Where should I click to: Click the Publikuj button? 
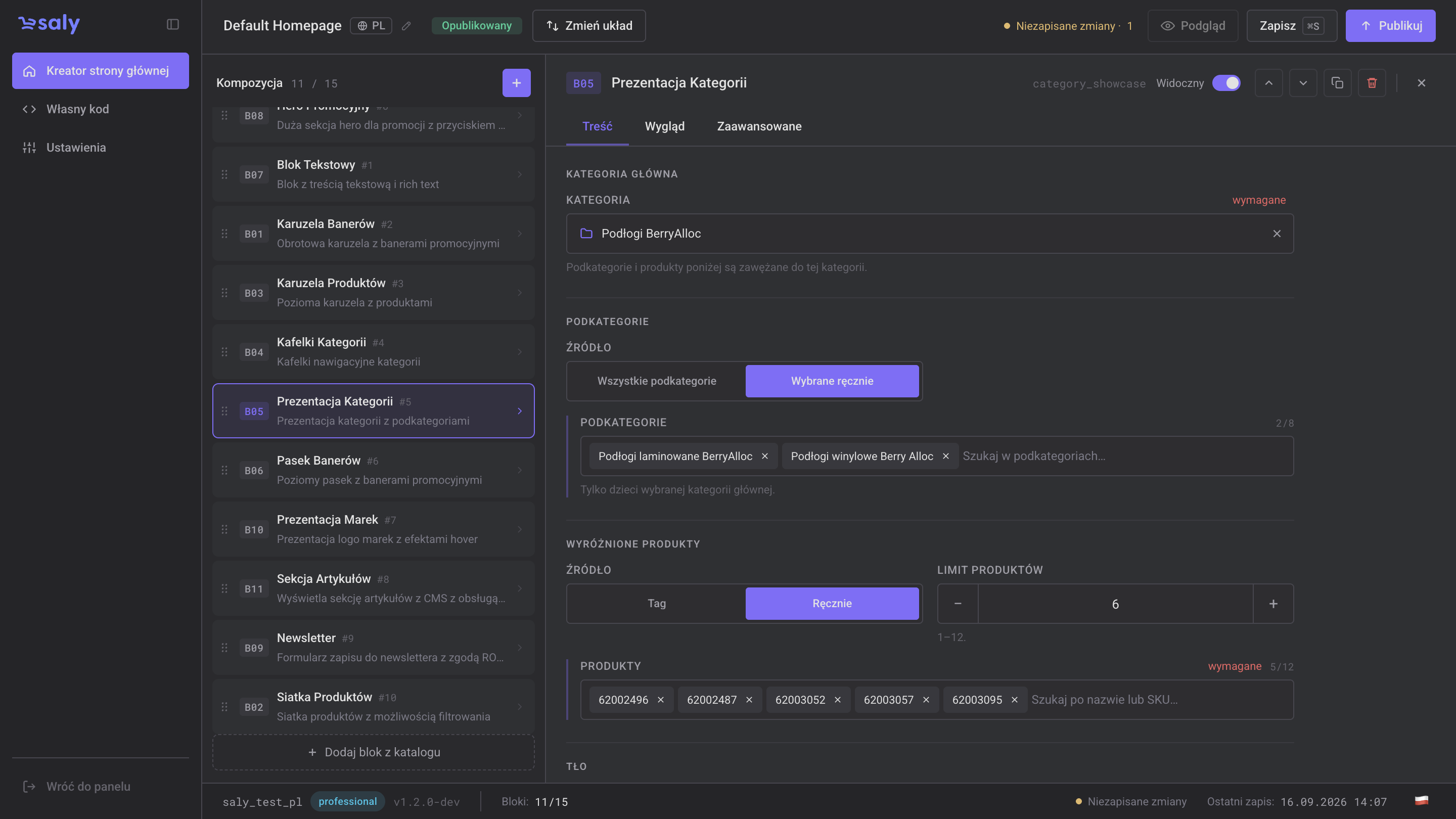pyautogui.click(x=1390, y=26)
